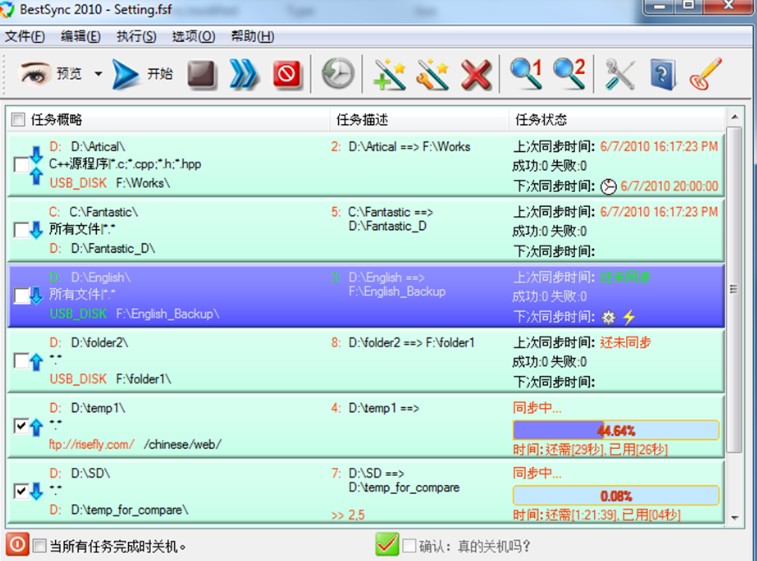Click the eye preview icon

[x=34, y=74]
